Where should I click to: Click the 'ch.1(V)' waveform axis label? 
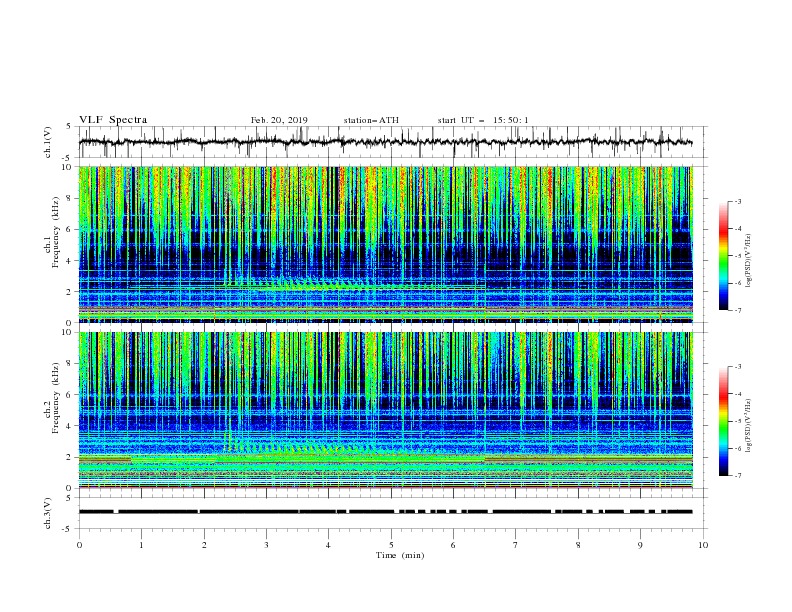click(48, 142)
